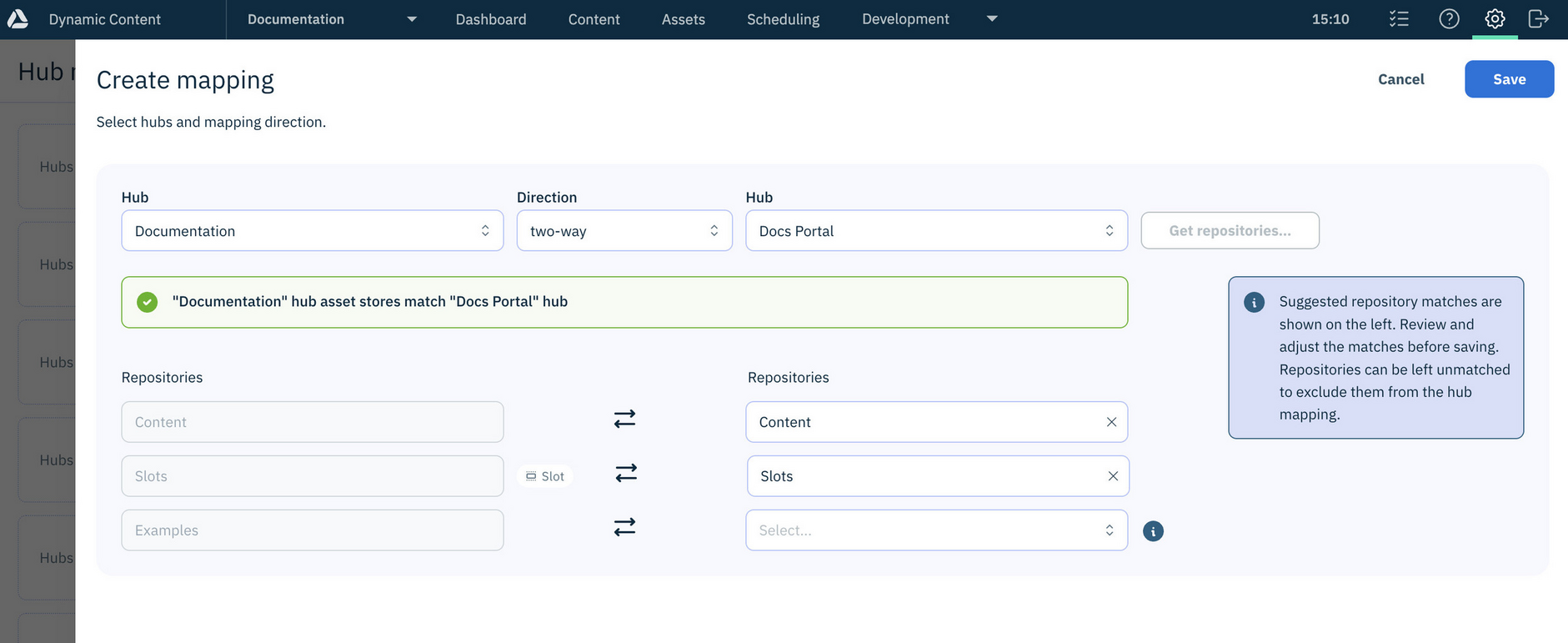
Task: Open the Direction two-way dropdown
Action: tap(624, 231)
